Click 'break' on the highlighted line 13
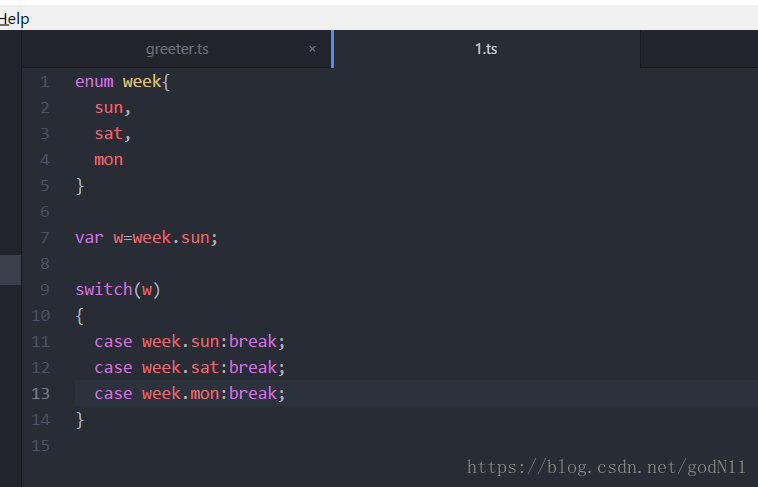758x487 pixels. [x=253, y=394]
